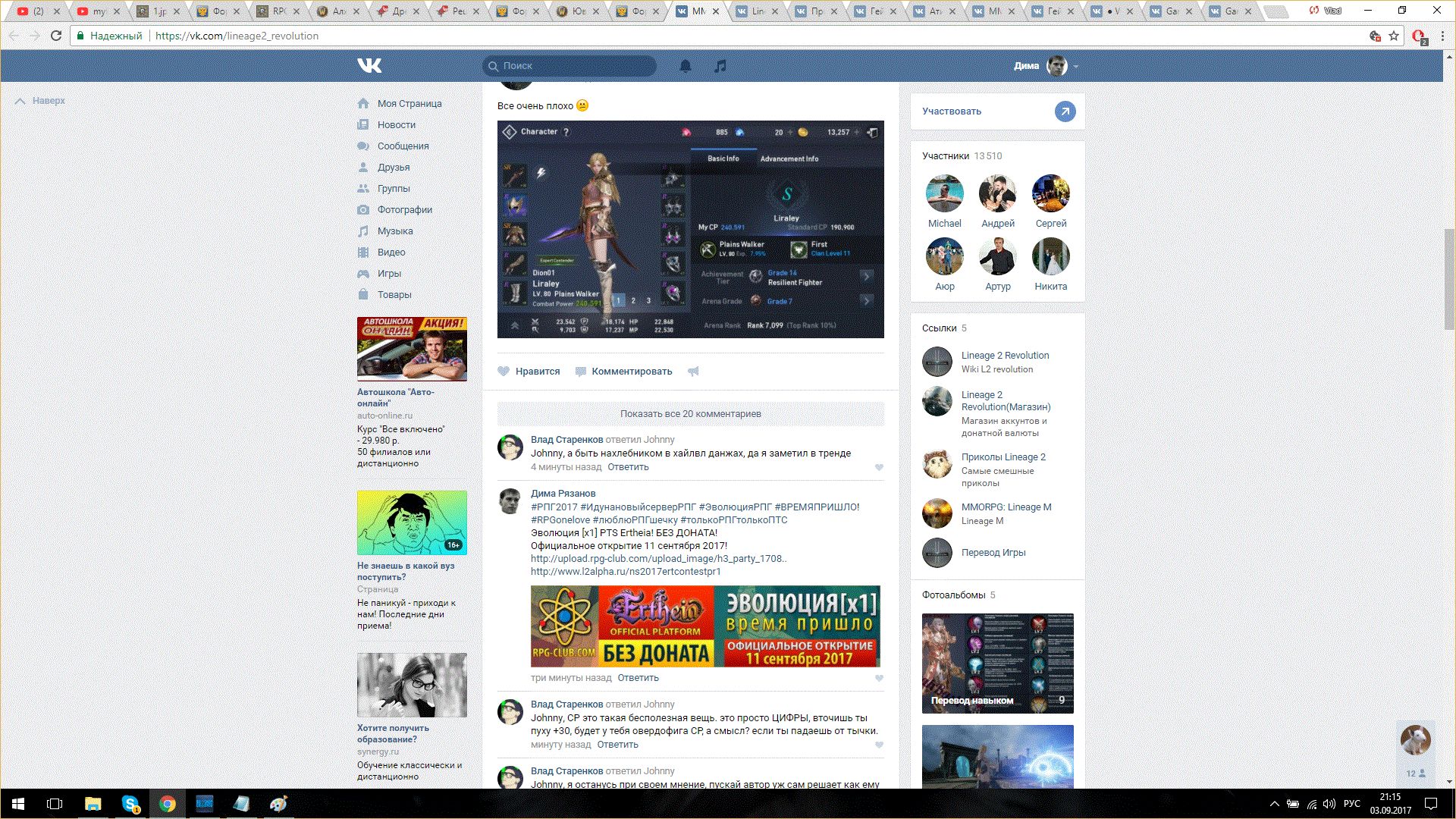Click Участвовать arrow button

click(x=1065, y=111)
